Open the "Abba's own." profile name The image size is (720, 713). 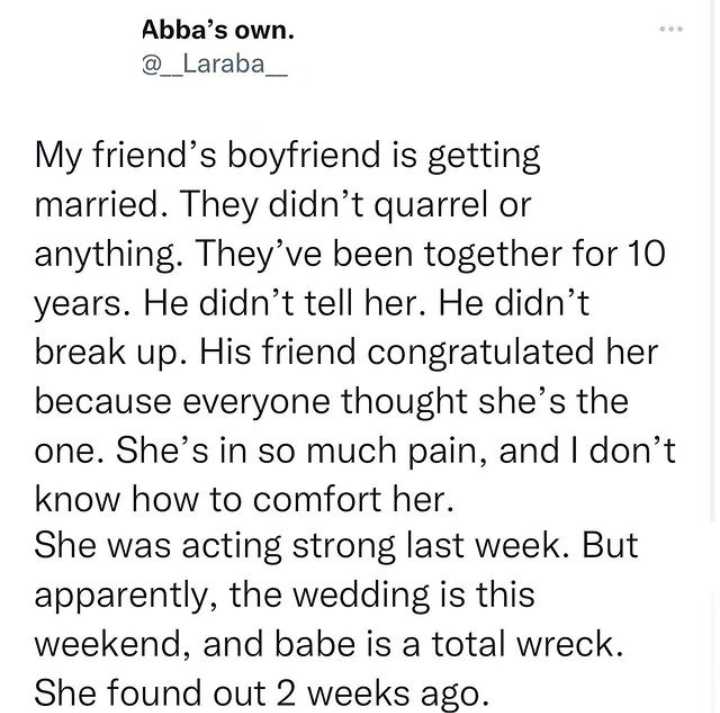click(218, 31)
